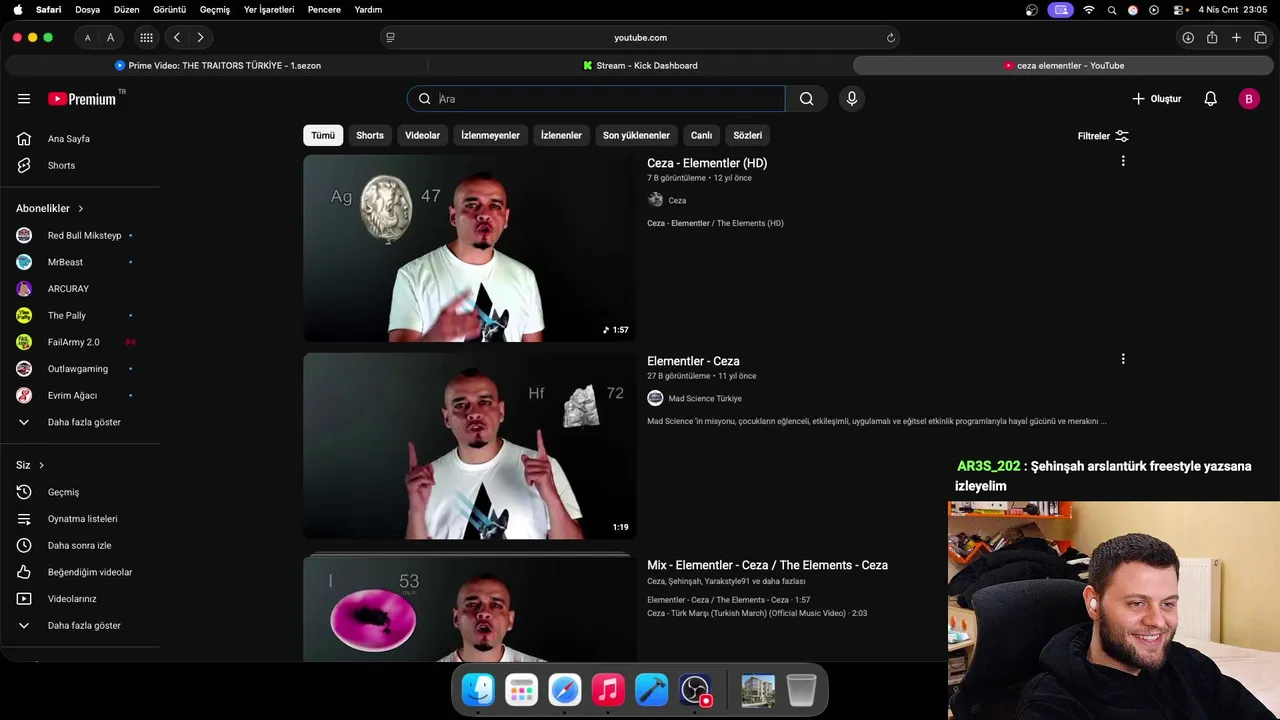Open Oynatma listeleri playlists
1280x720 pixels.
coord(80,519)
